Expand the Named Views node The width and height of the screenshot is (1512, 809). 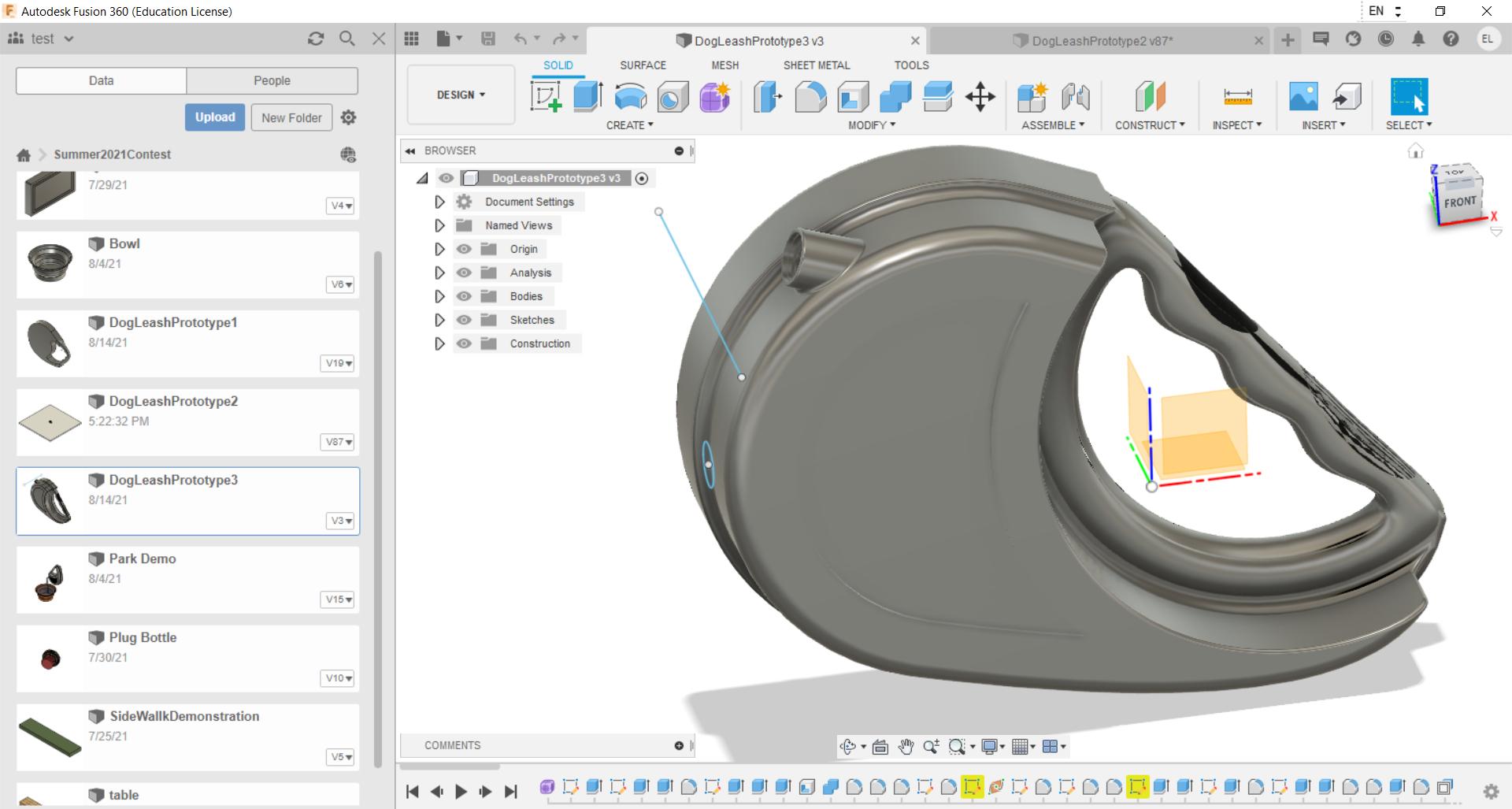(439, 225)
